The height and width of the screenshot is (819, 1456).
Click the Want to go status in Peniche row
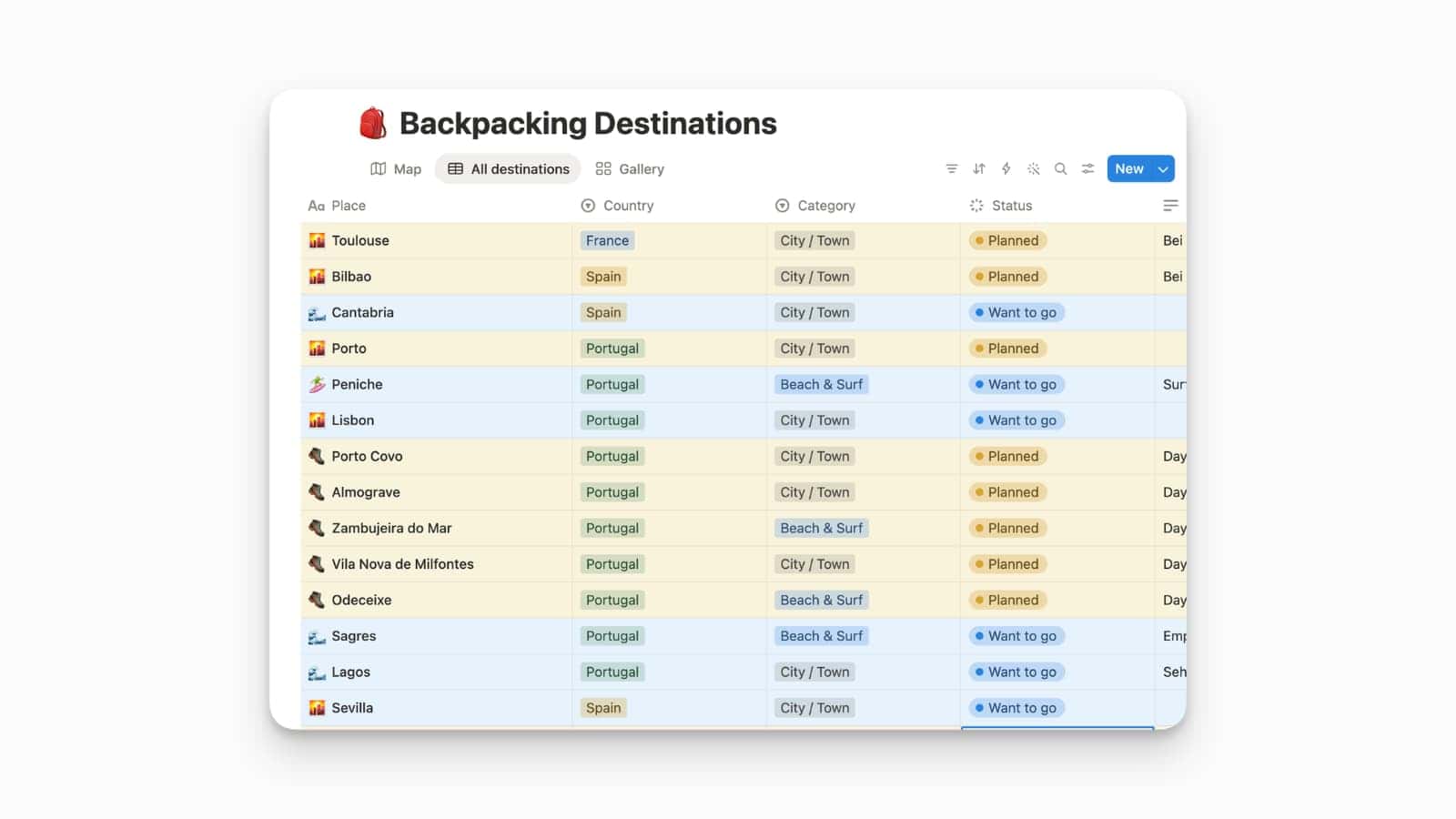[1016, 385]
